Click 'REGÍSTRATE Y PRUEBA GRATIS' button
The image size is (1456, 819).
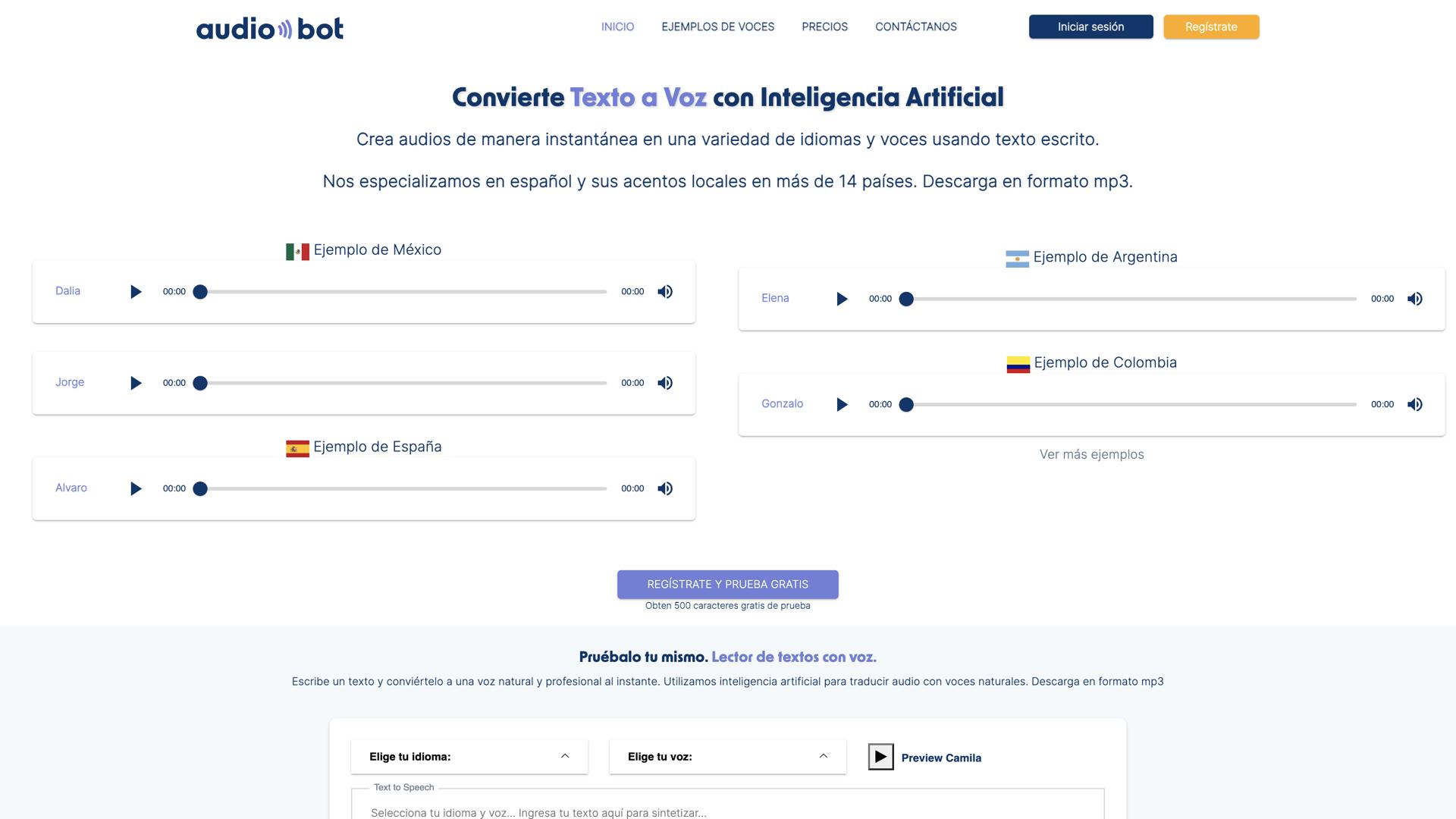pyautogui.click(x=728, y=584)
